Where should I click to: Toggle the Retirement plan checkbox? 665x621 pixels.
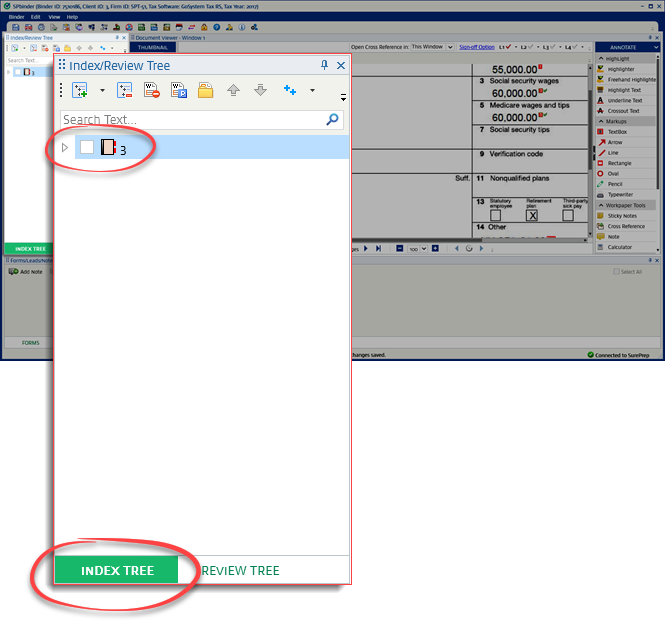[532, 215]
